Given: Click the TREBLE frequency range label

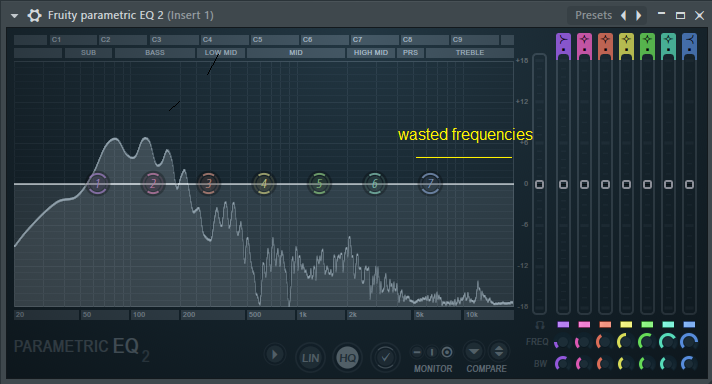Looking at the screenshot, I should tap(470, 53).
